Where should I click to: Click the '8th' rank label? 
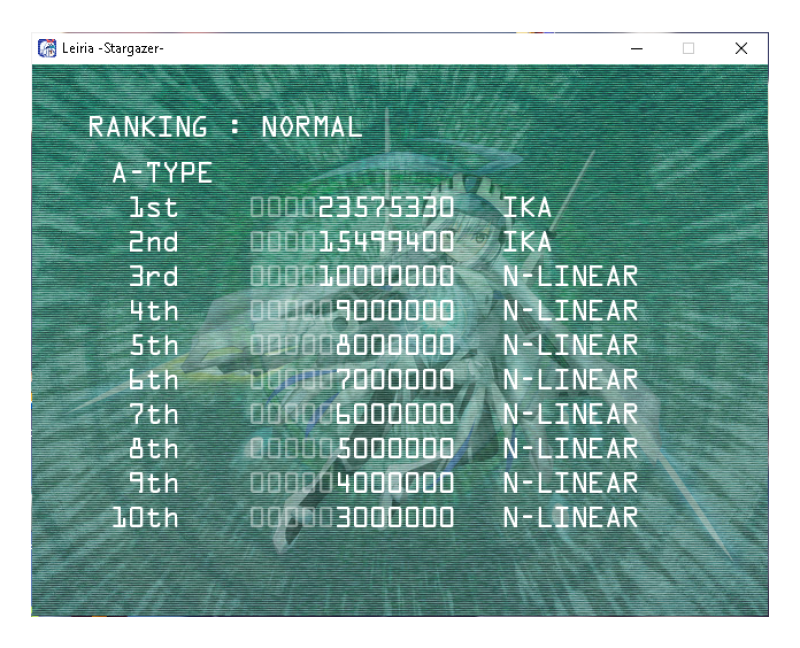(x=154, y=448)
